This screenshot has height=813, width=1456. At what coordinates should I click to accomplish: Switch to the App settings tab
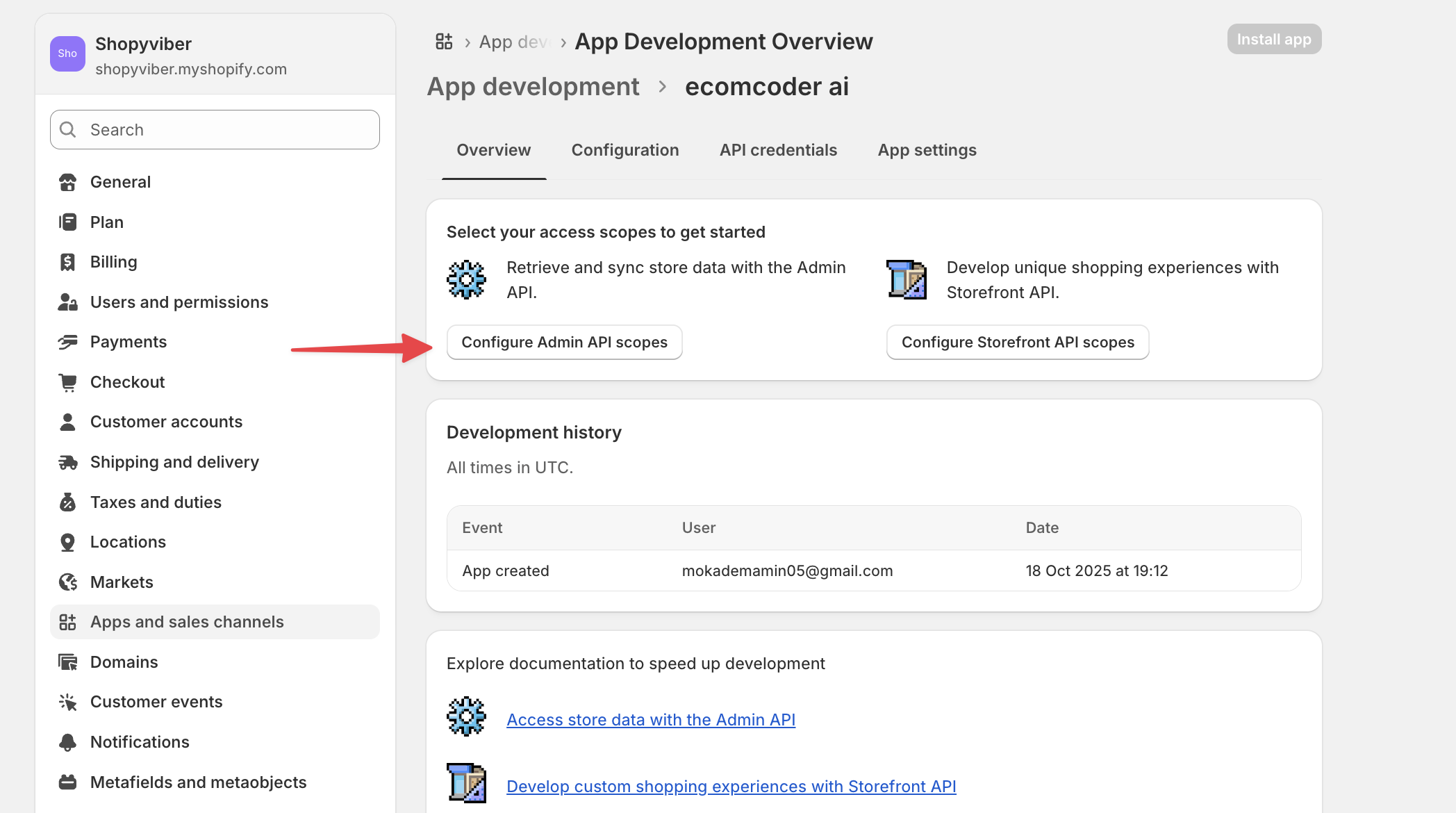[927, 150]
